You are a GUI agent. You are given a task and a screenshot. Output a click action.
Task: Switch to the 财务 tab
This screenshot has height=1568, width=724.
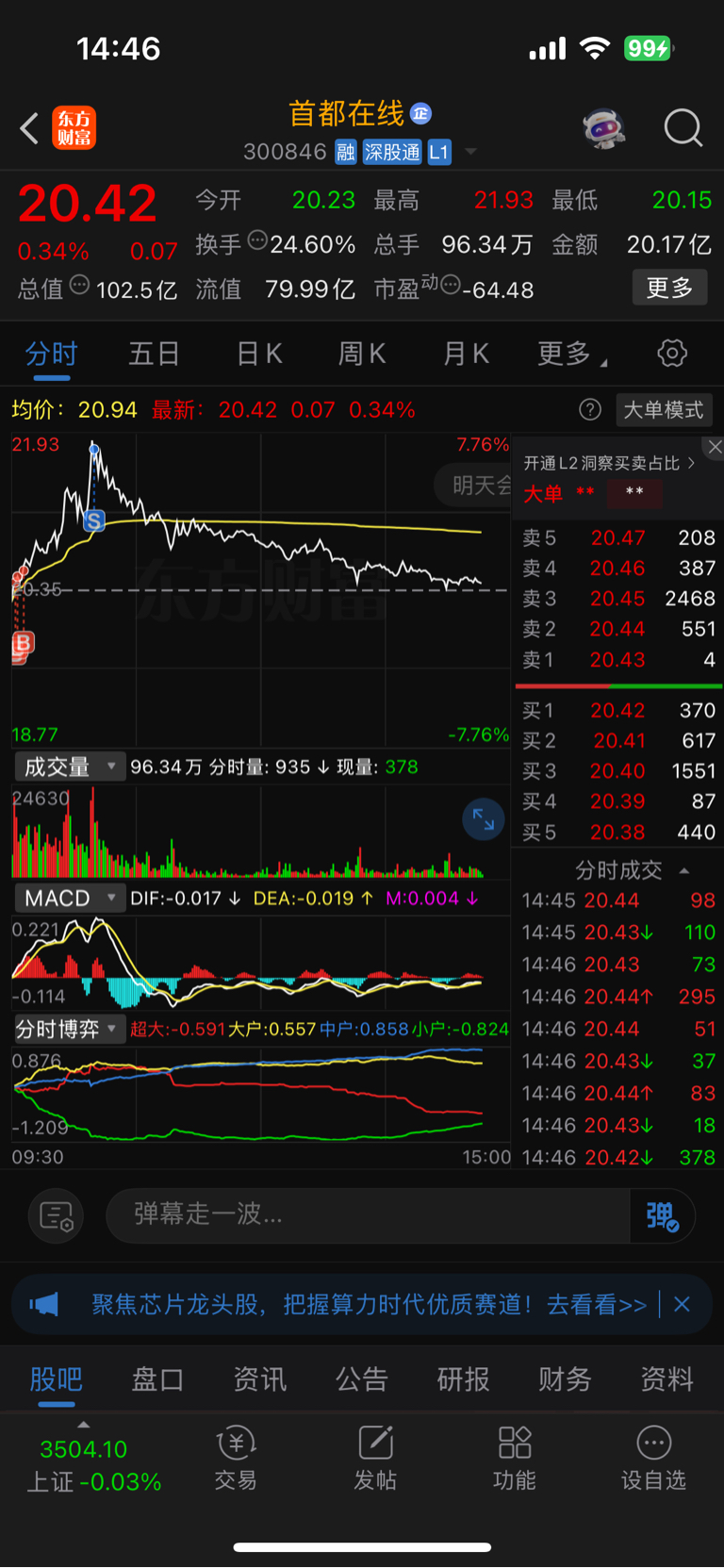(565, 1379)
